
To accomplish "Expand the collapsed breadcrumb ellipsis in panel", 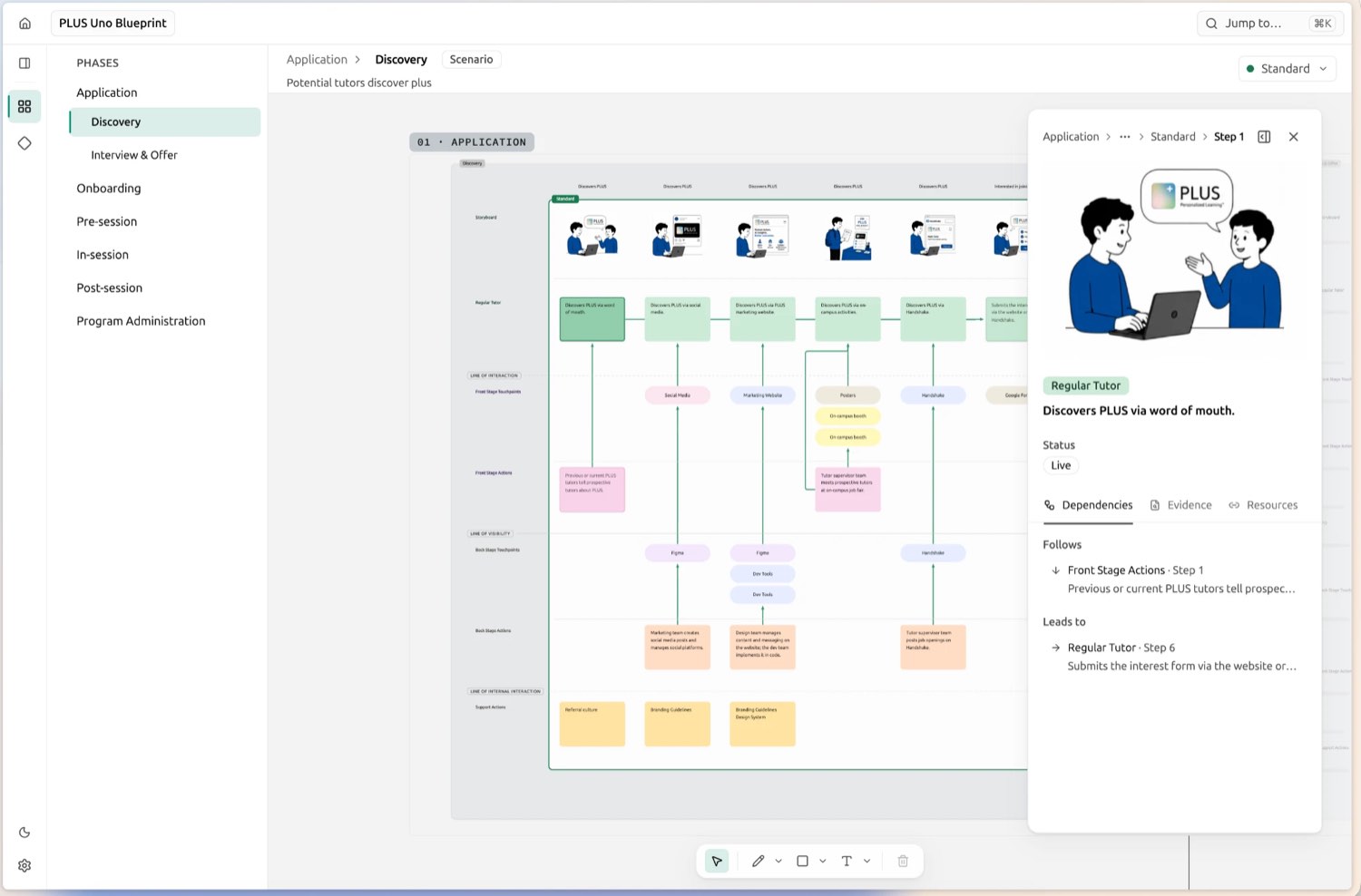I will pos(1125,137).
